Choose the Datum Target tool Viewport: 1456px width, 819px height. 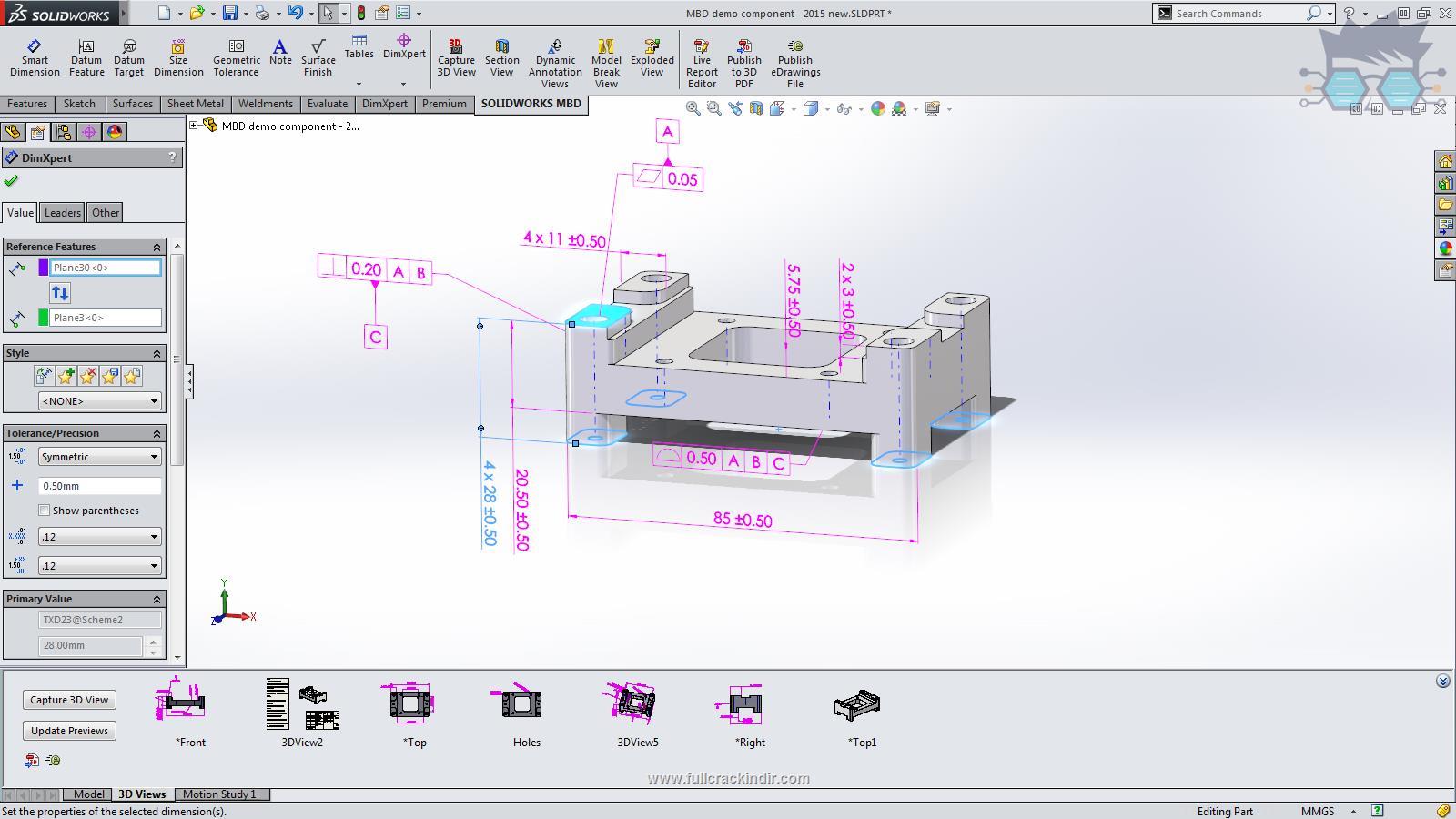[129, 58]
